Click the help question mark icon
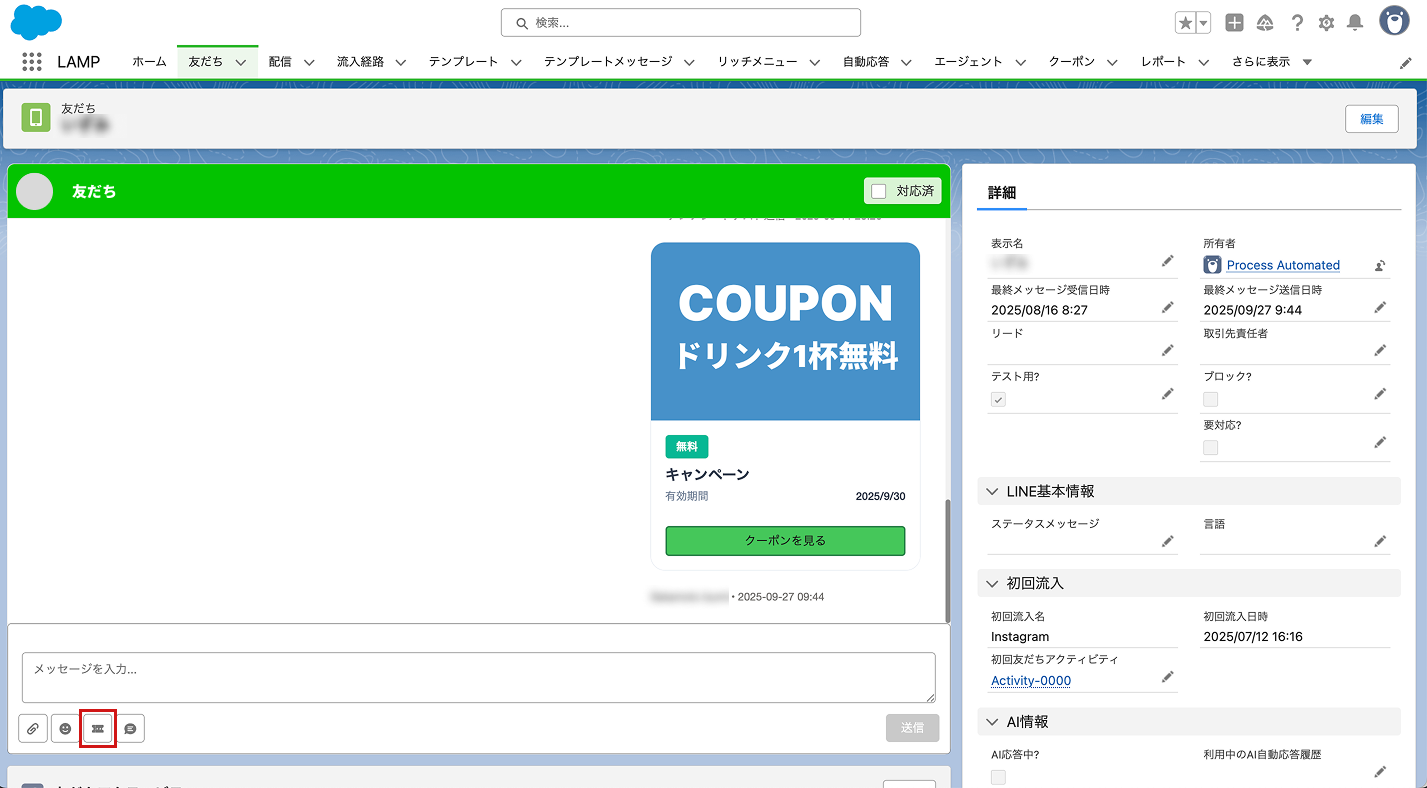Screen dimensions: 1427x788 [1297, 23]
